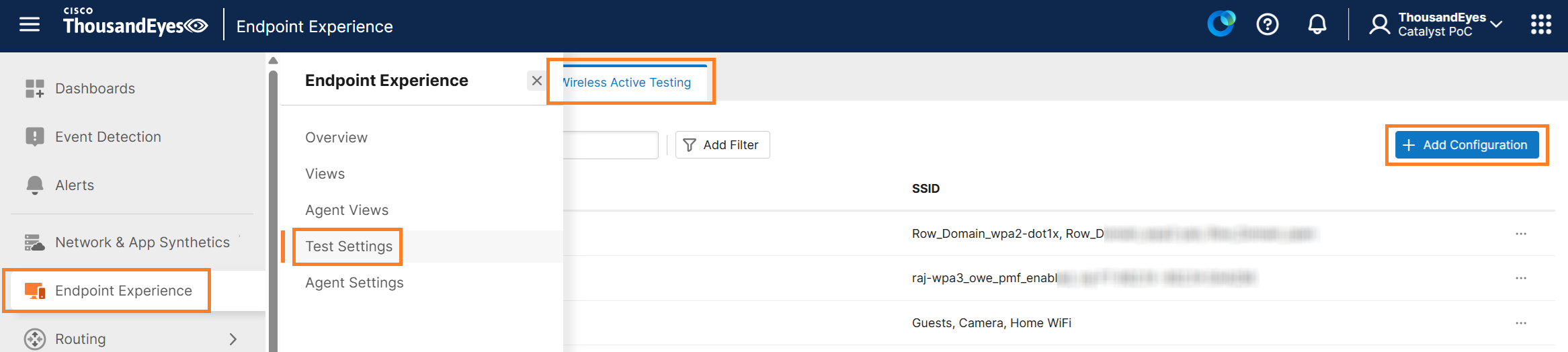Open Agent Settings menu item
This screenshot has width=1568, height=352.
pos(354,283)
